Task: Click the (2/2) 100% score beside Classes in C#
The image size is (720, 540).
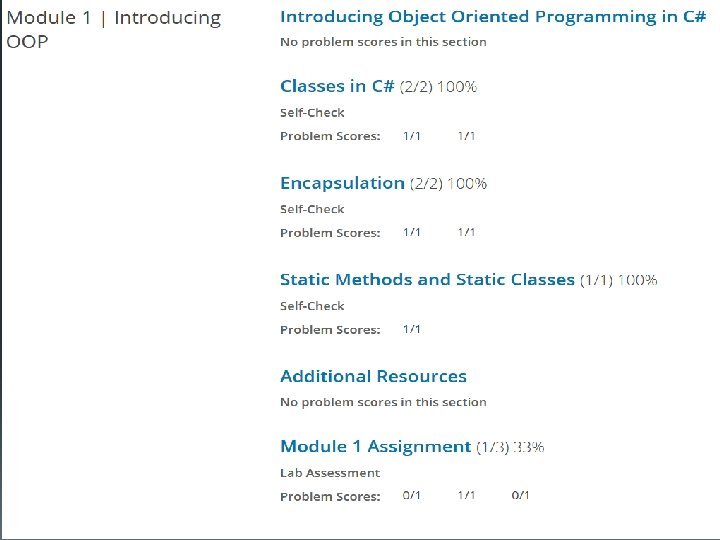Action: [x=439, y=86]
